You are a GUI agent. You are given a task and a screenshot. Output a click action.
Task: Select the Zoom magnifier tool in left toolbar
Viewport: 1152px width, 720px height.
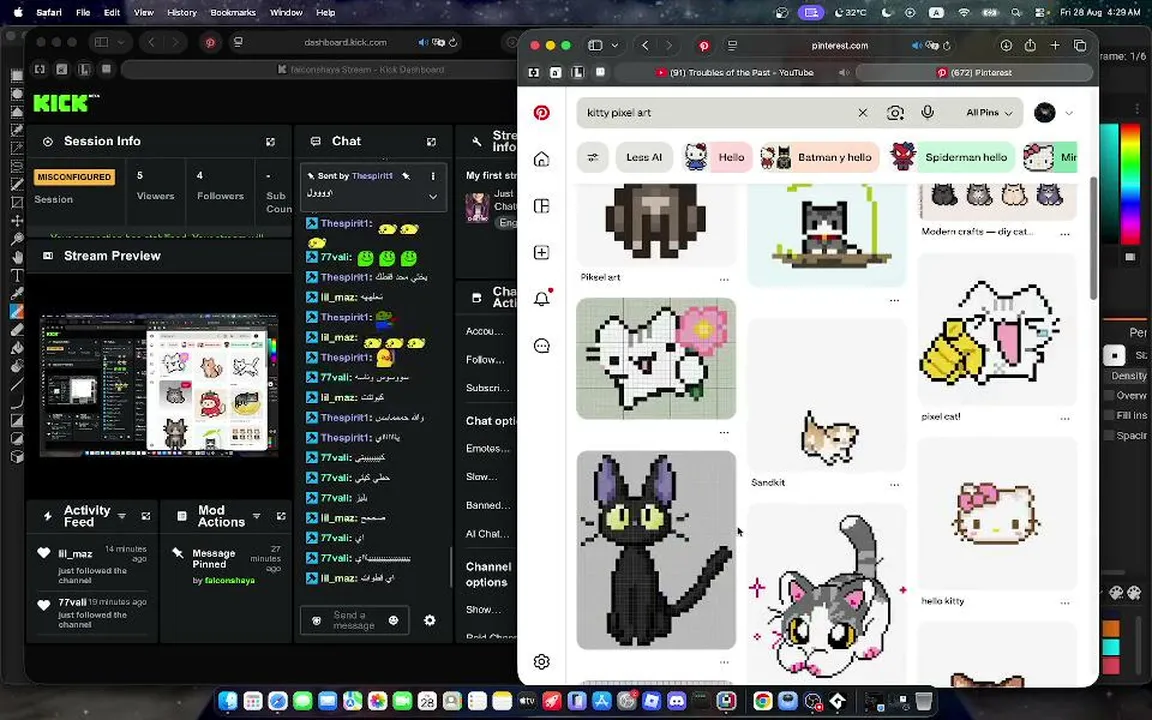pyautogui.click(x=16, y=239)
